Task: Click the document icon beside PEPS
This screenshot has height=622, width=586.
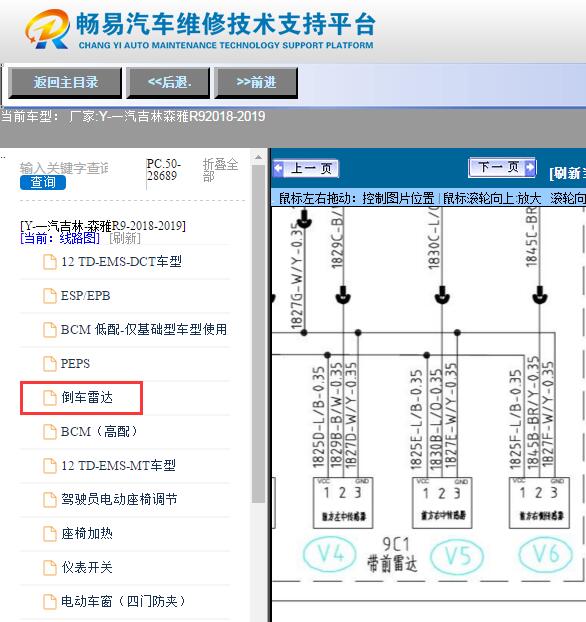Action: (x=50, y=363)
